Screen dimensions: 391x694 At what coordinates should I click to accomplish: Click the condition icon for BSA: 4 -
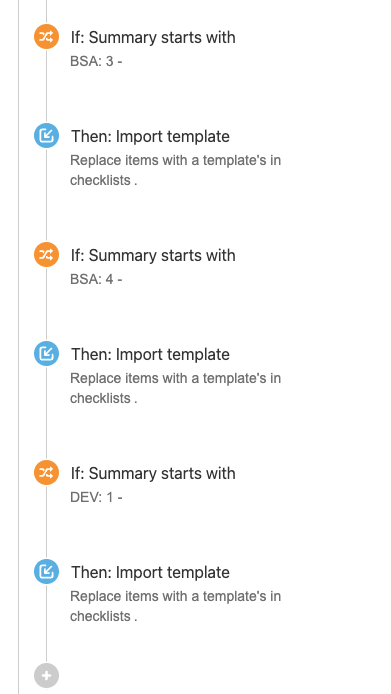click(46, 255)
